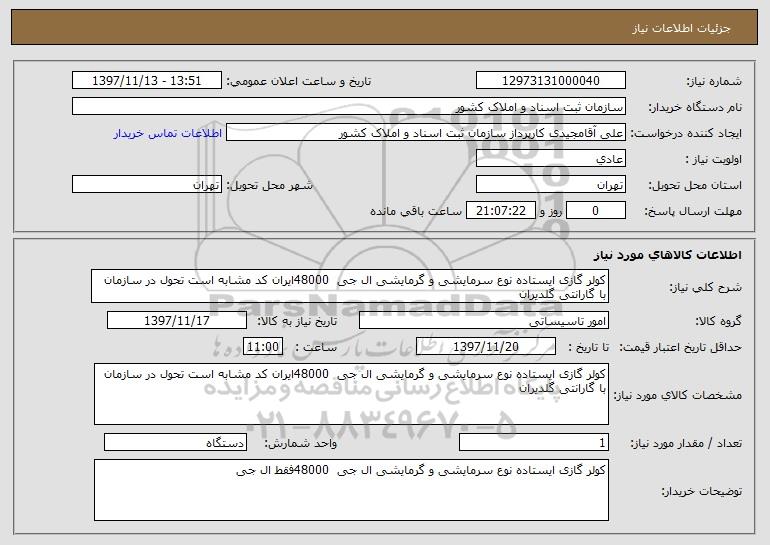Select the goods group field امور تاسیساتی
770x545 pixels.
[x=484, y=321]
